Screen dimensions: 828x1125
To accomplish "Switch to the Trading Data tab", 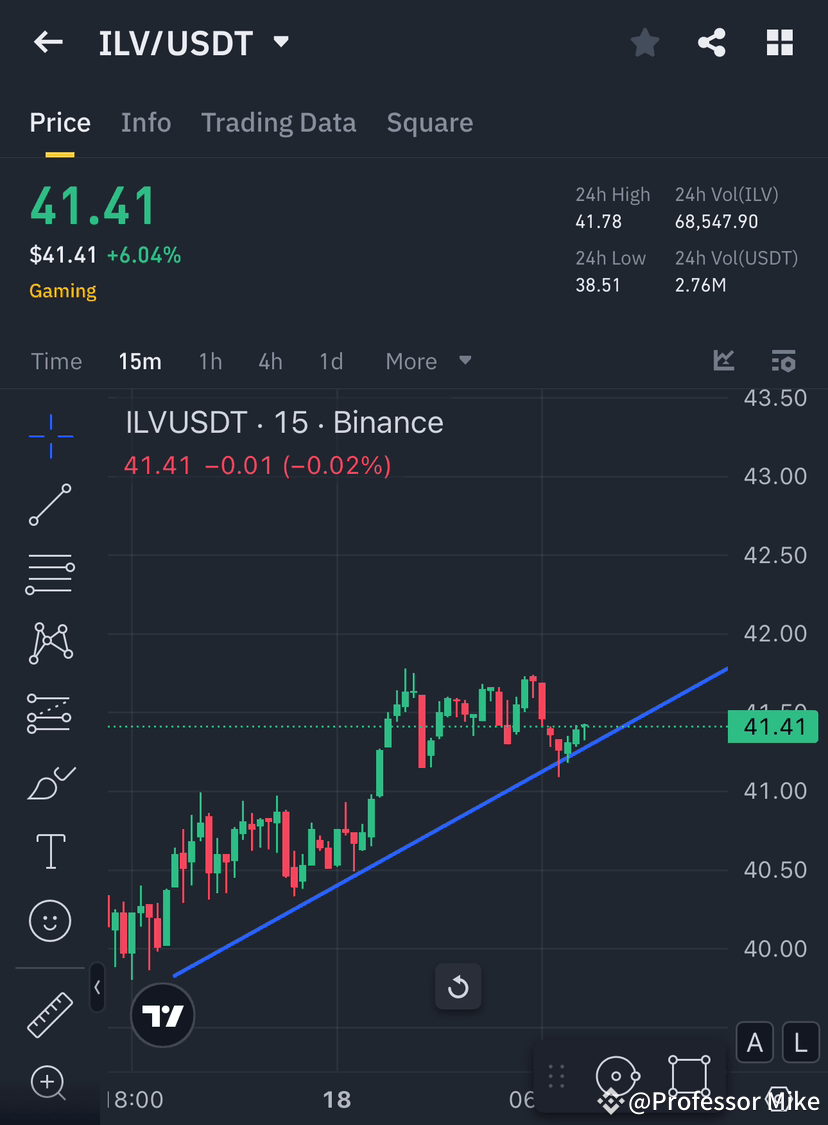I will tap(279, 122).
